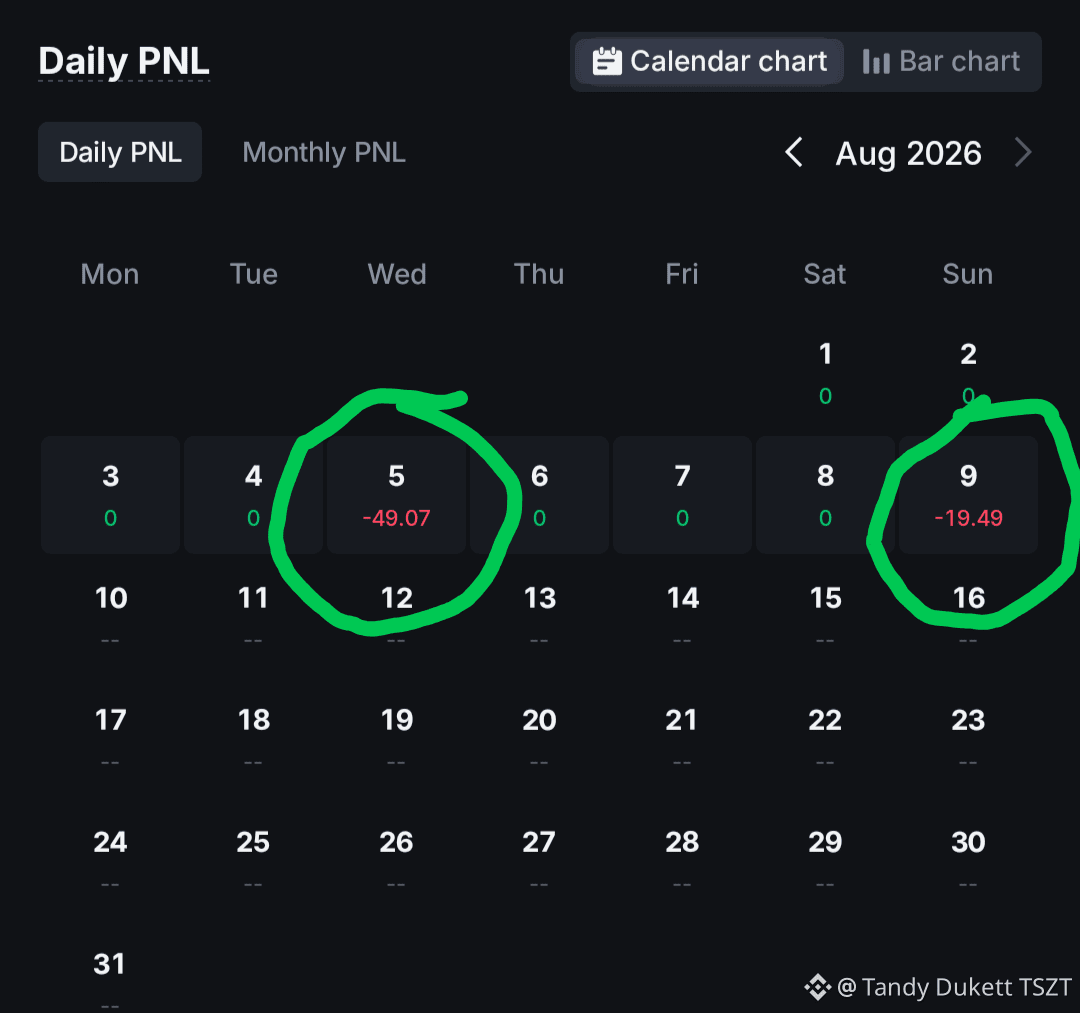This screenshot has width=1080, height=1013.
Task: Go to previous month arrow
Action: click(794, 152)
